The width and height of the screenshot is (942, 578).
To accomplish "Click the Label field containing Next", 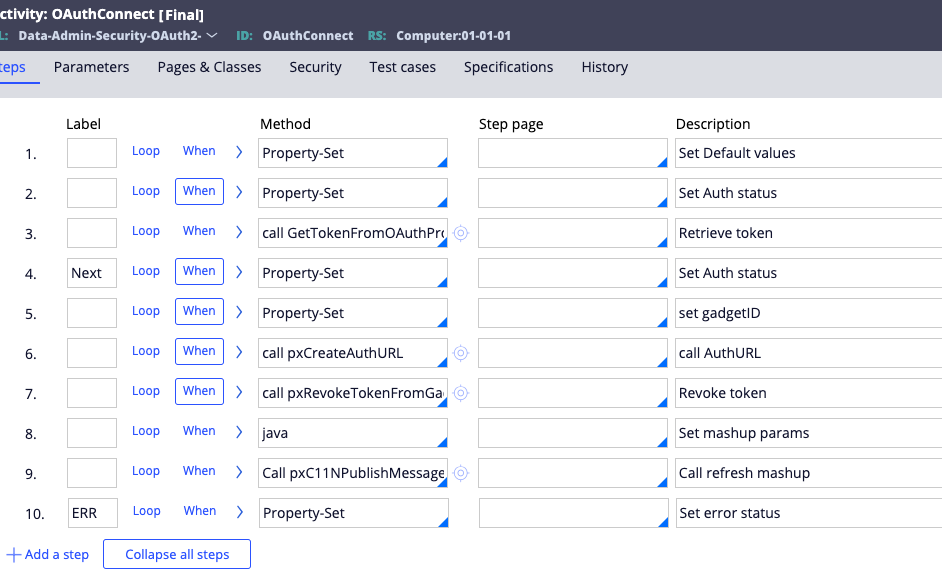I will tap(92, 273).
